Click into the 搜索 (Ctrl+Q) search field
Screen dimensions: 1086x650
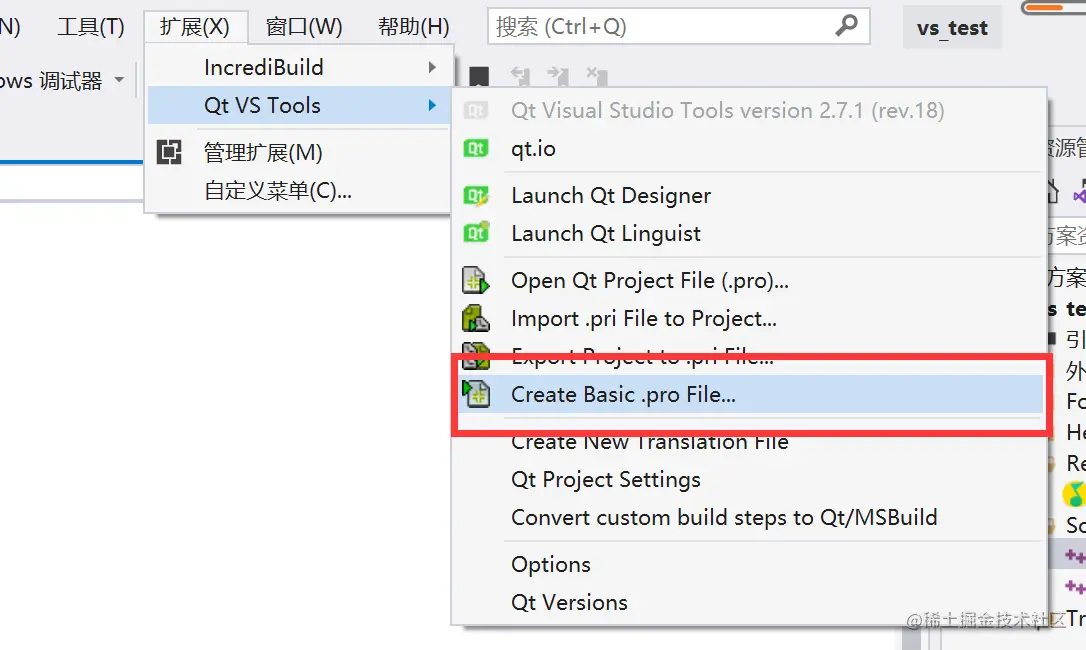click(660, 26)
